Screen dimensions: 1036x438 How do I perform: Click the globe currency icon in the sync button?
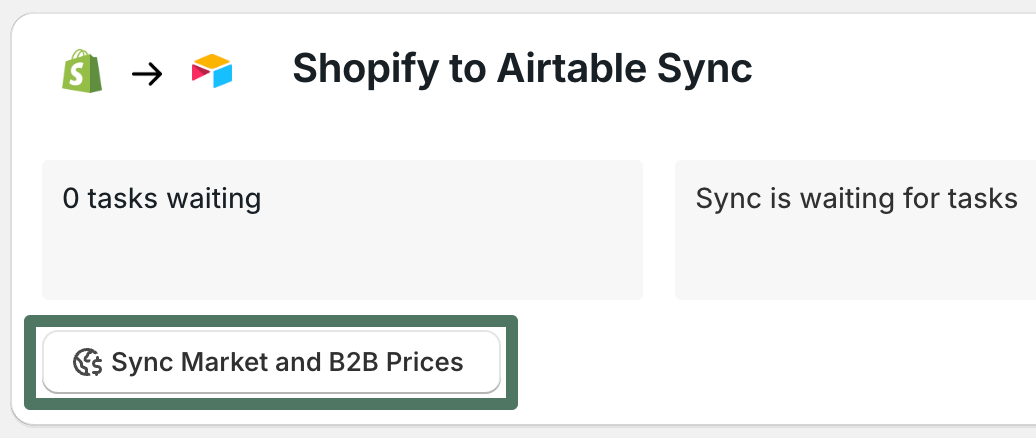[x=88, y=362]
